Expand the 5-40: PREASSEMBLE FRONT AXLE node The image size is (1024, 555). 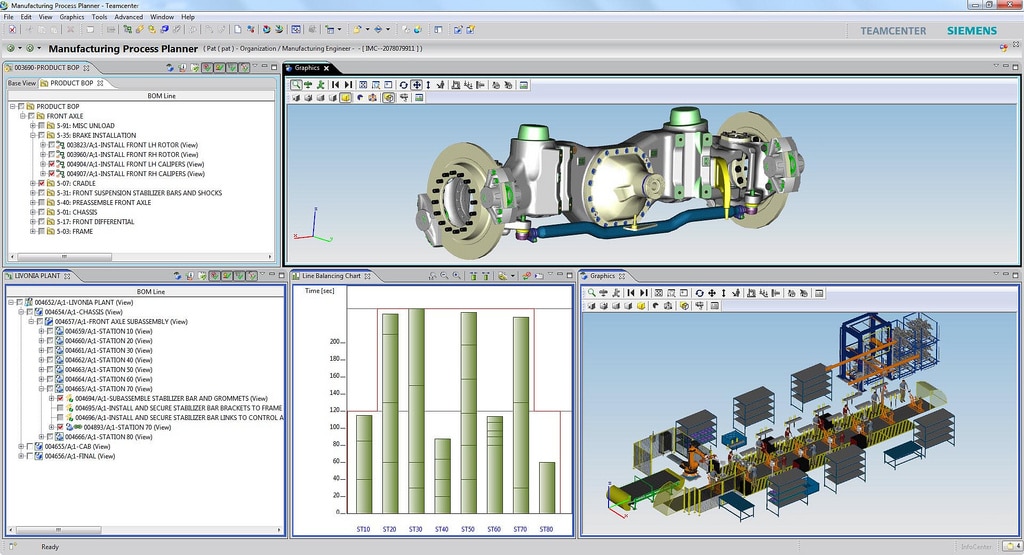pyautogui.click(x=33, y=202)
